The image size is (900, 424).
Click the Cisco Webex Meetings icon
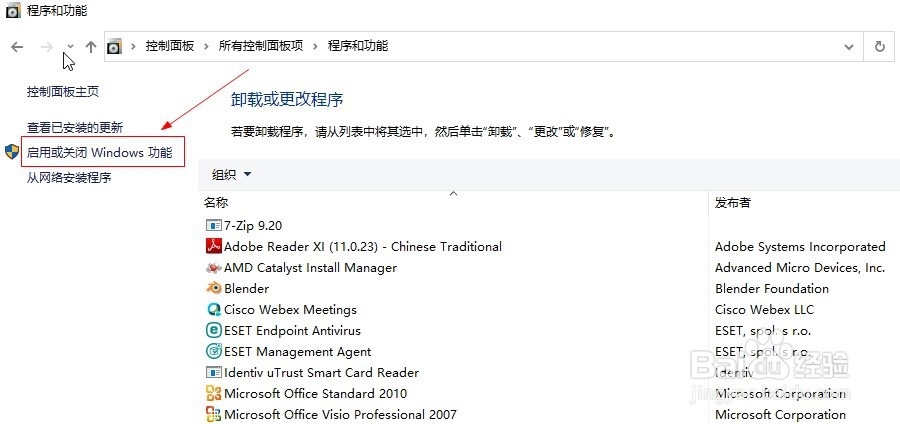point(214,310)
